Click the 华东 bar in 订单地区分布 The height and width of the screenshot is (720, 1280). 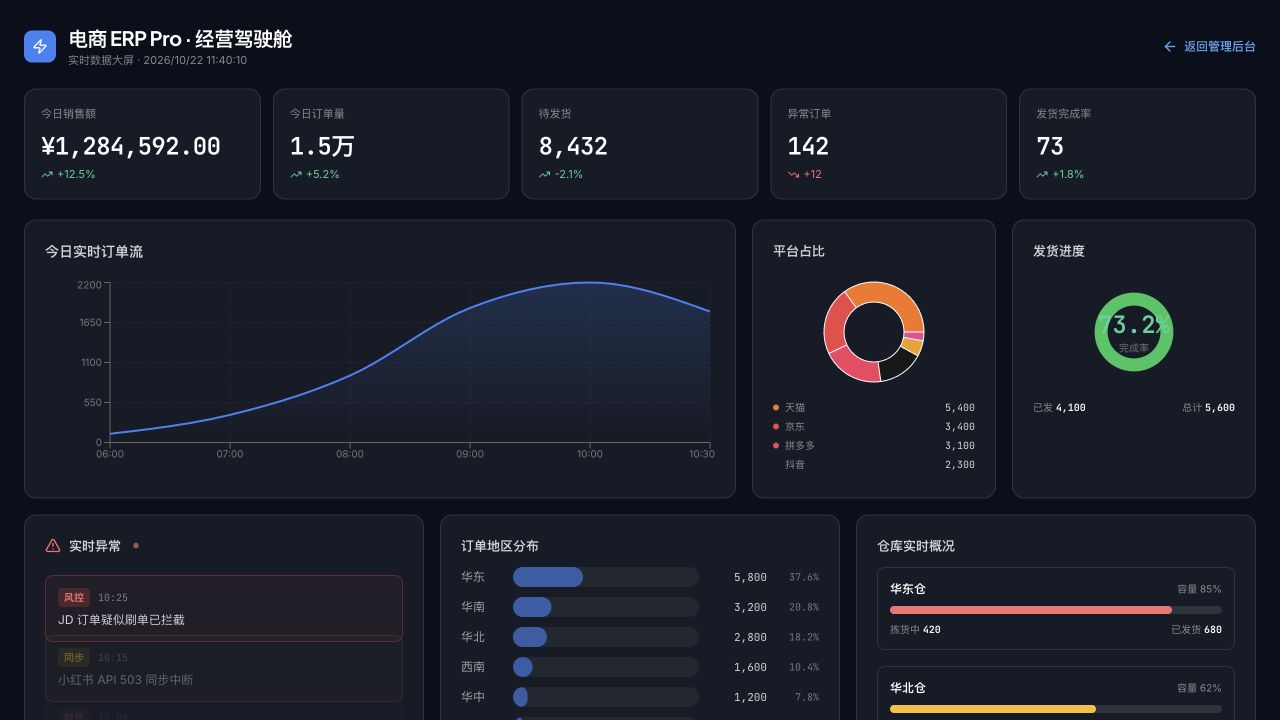click(548, 577)
